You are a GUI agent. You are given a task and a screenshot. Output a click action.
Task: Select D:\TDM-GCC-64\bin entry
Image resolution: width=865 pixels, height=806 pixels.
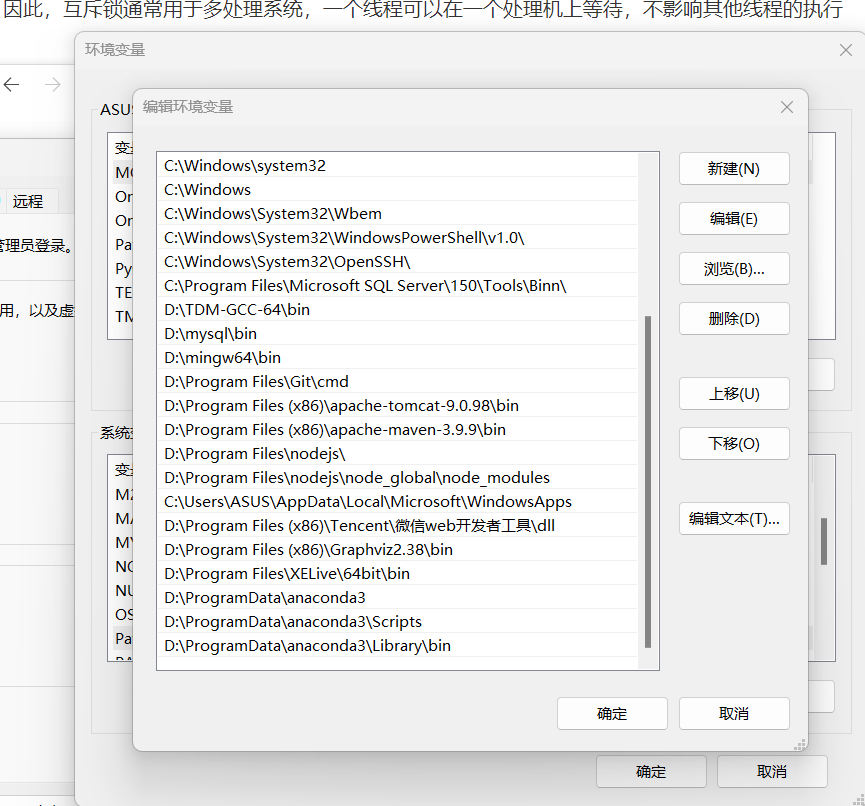(400, 309)
